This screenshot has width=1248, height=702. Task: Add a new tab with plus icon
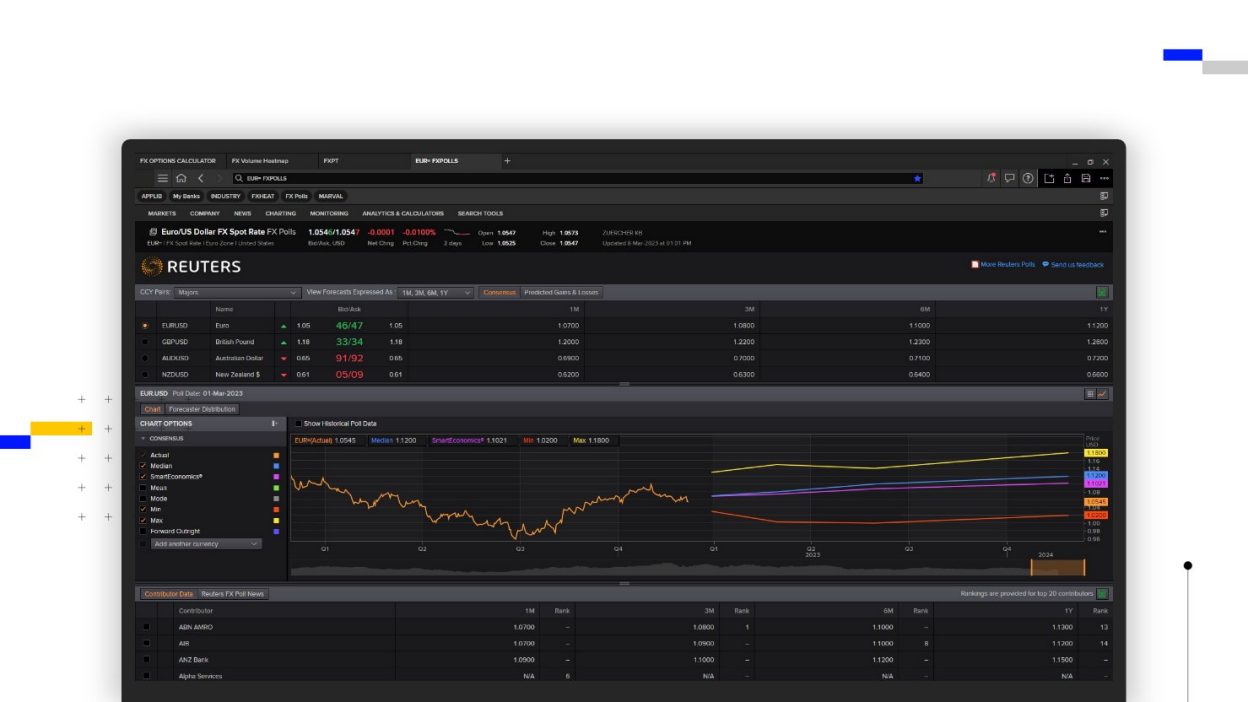pos(507,161)
